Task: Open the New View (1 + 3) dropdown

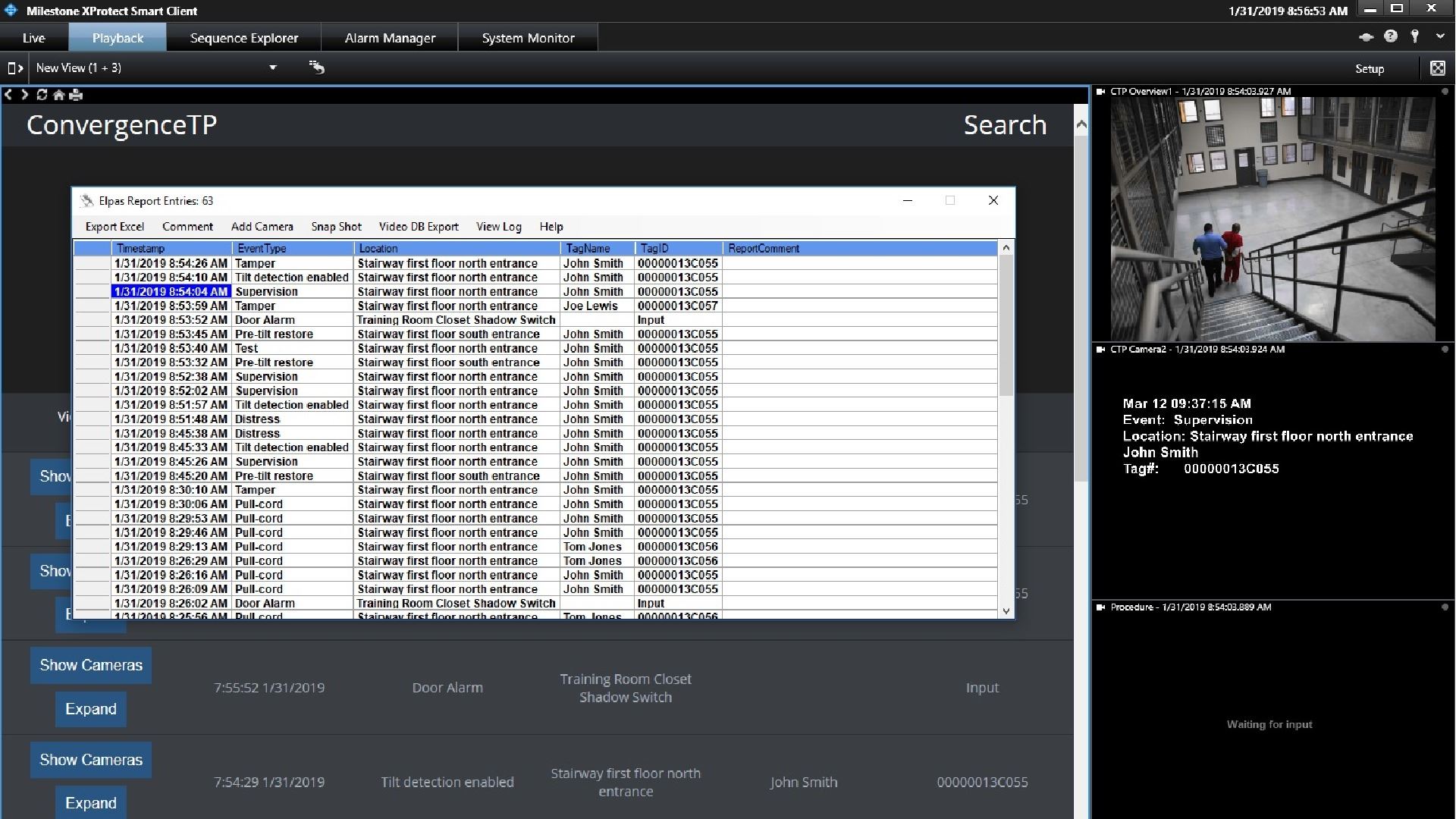Action: [157, 68]
